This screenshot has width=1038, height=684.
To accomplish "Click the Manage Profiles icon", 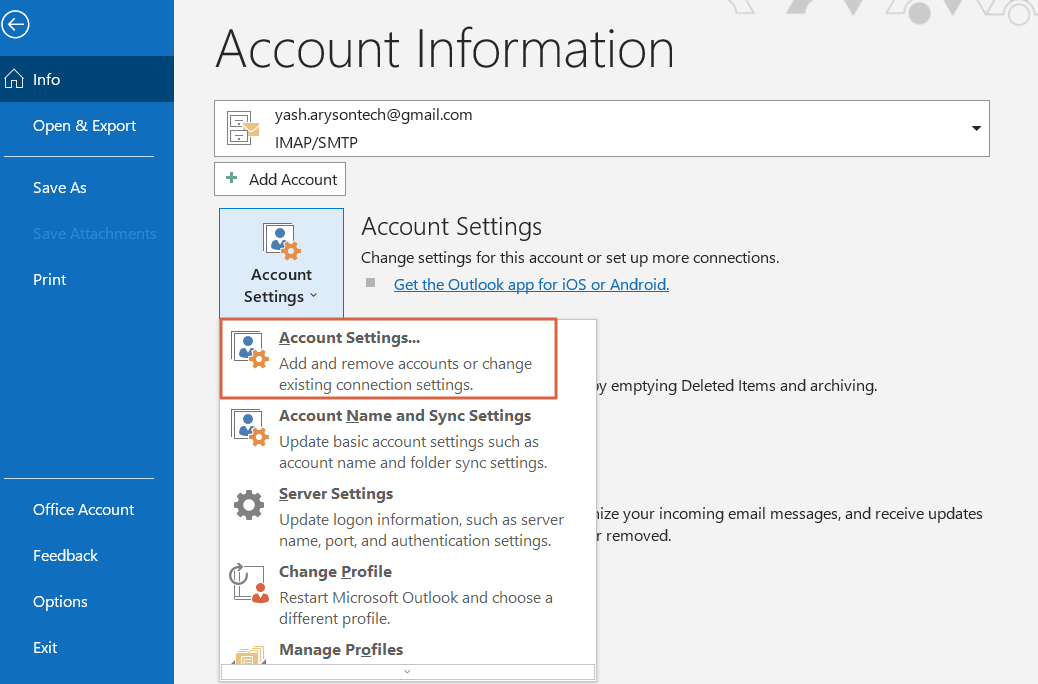I will [250, 655].
